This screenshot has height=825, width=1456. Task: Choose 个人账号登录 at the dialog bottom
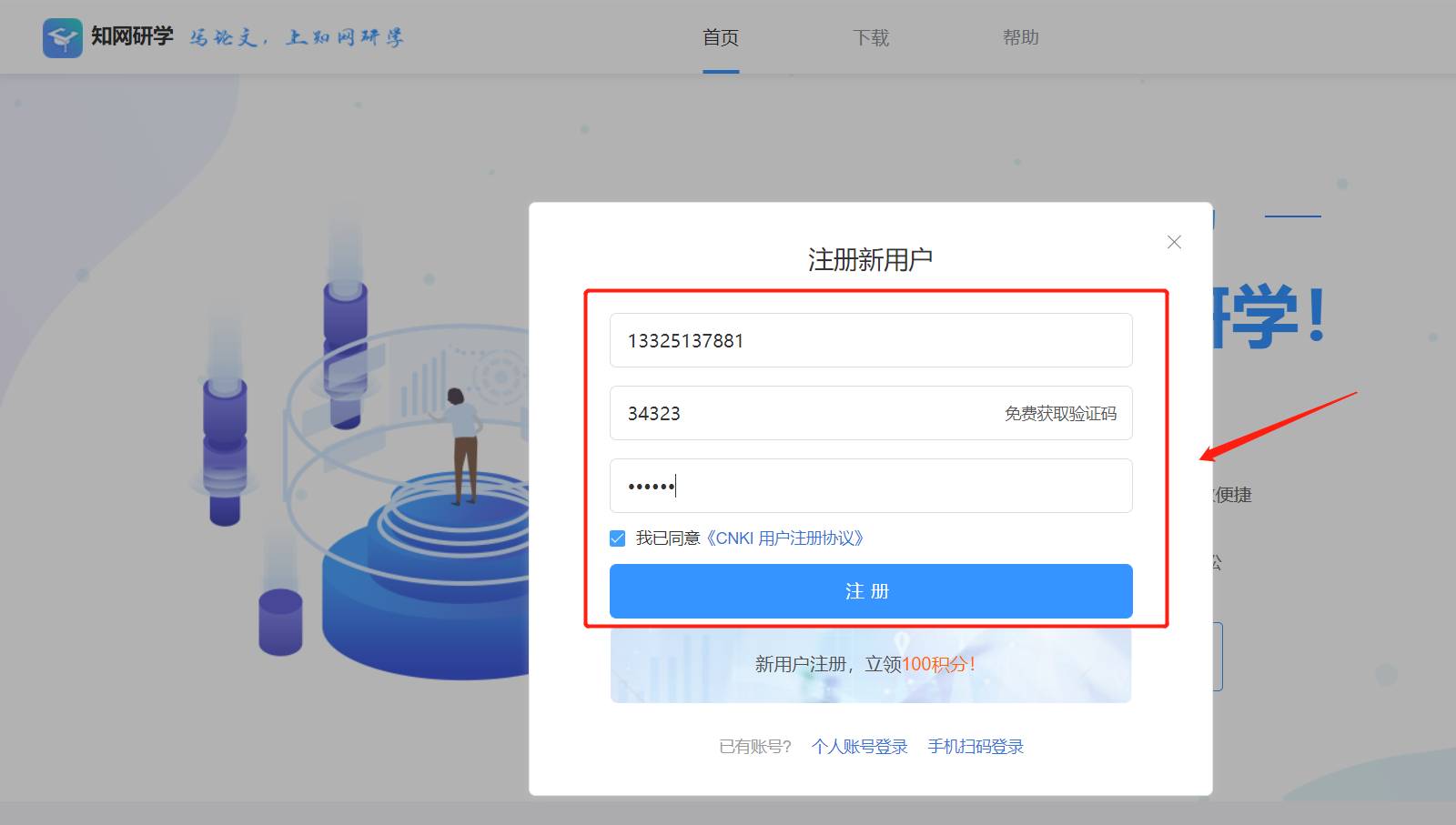[859, 747]
